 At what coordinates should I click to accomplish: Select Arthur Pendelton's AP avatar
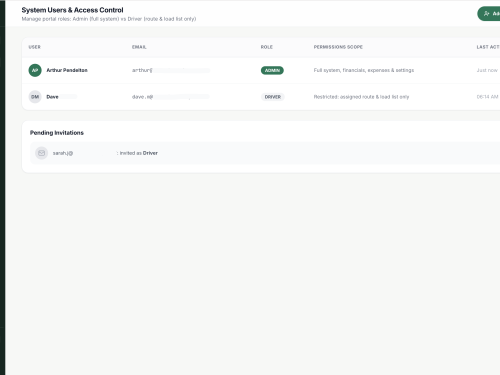35,70
